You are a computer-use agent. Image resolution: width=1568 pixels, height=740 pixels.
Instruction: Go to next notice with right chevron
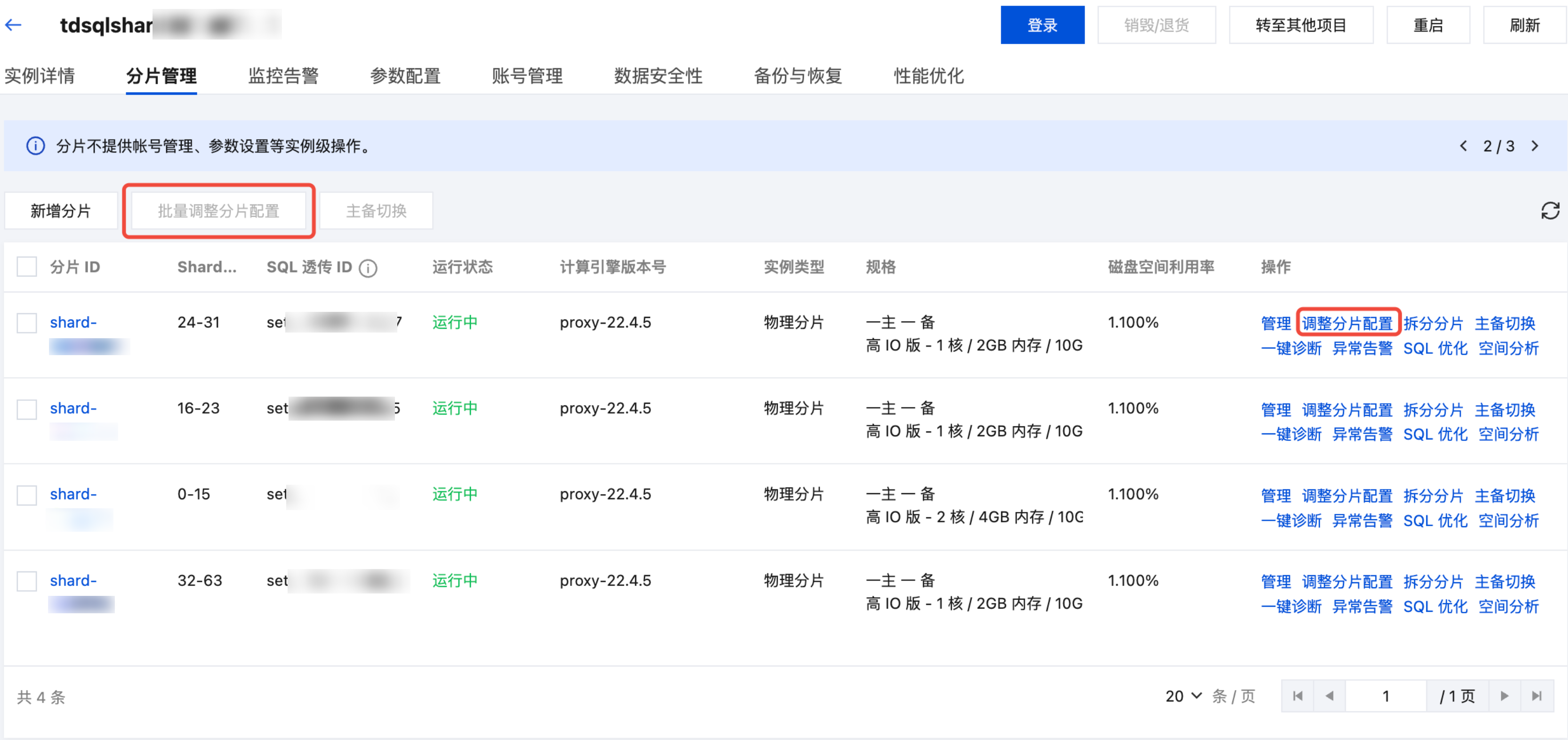click(x=1535, y=146)
